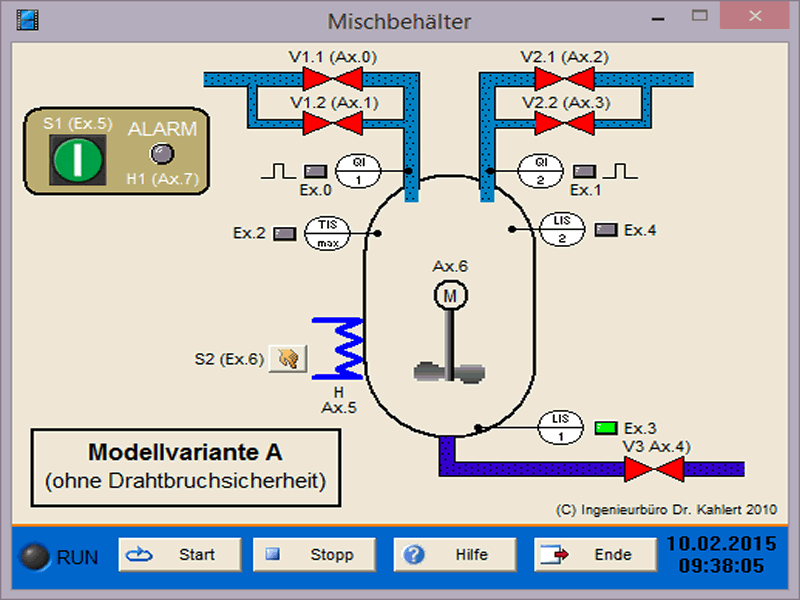Click the TIS max sensor bubble
Viewport: 800px width, 600px height.
(x=327, y=233)
